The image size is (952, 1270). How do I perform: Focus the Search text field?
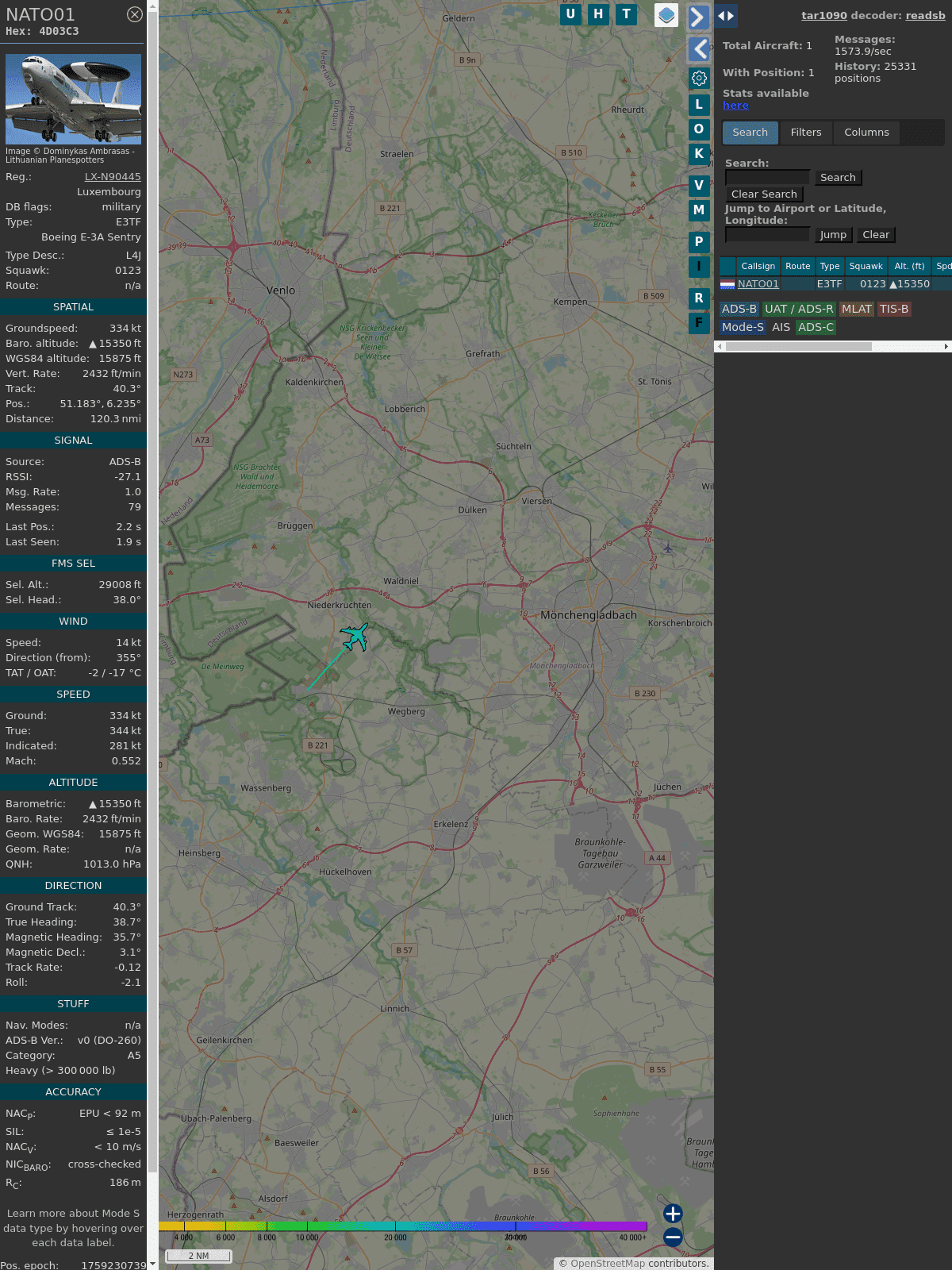click(x=767, y=178)
